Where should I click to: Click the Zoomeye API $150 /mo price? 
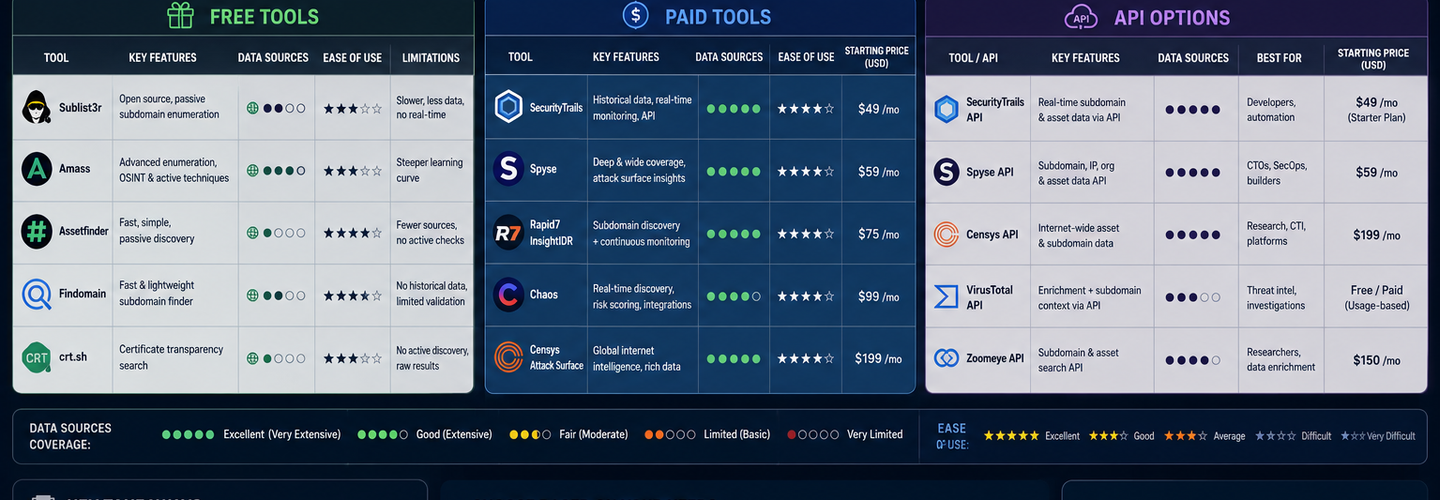(x=1375, y=360)
